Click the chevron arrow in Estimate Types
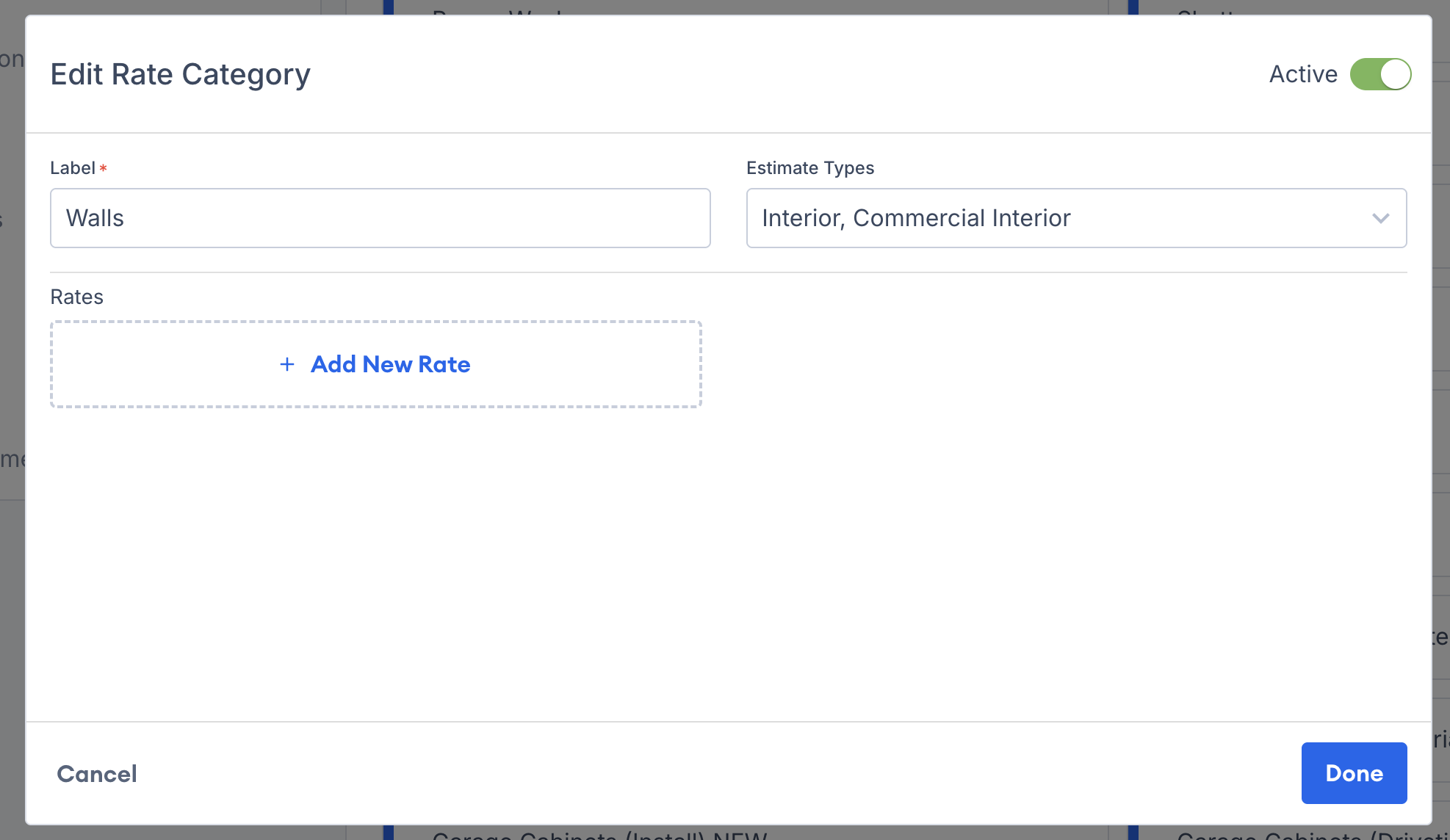1450x840 pixels. (1381, 218)
